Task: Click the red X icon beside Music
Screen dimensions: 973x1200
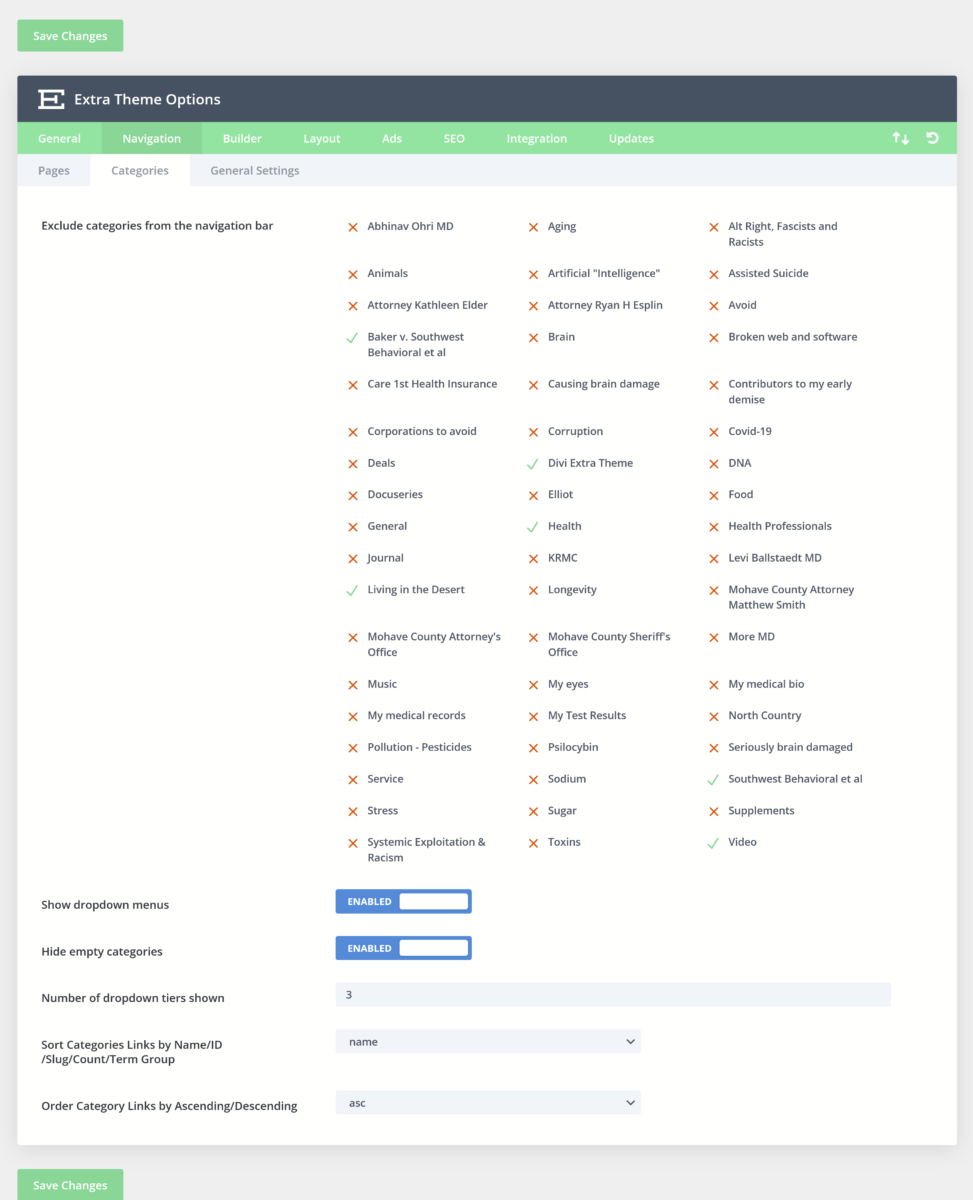Action: (x=352, y=684)
